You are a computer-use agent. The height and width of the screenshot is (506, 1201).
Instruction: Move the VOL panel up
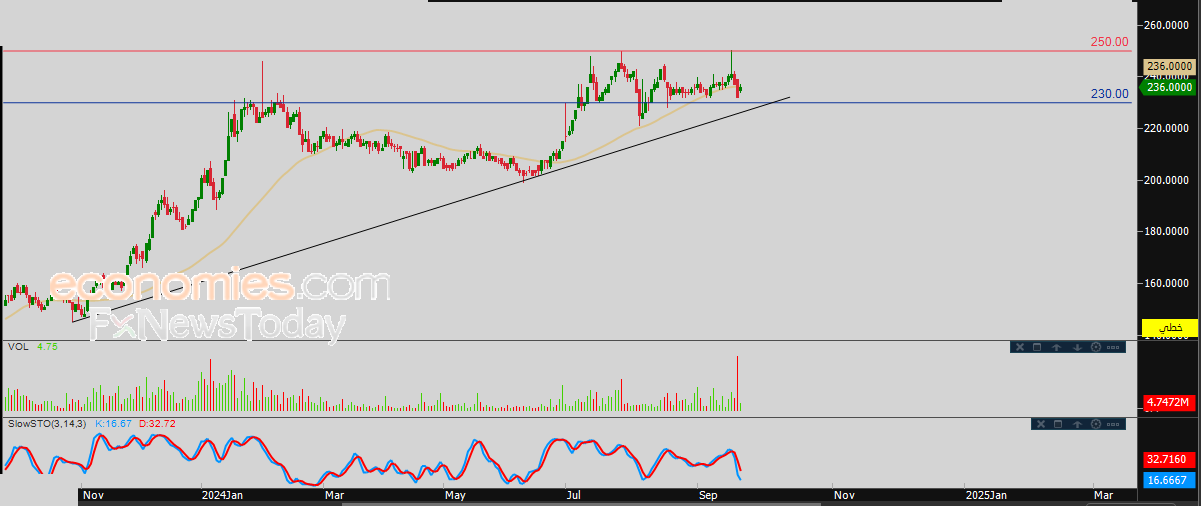pyautogui.click(x=1056, y=347)
